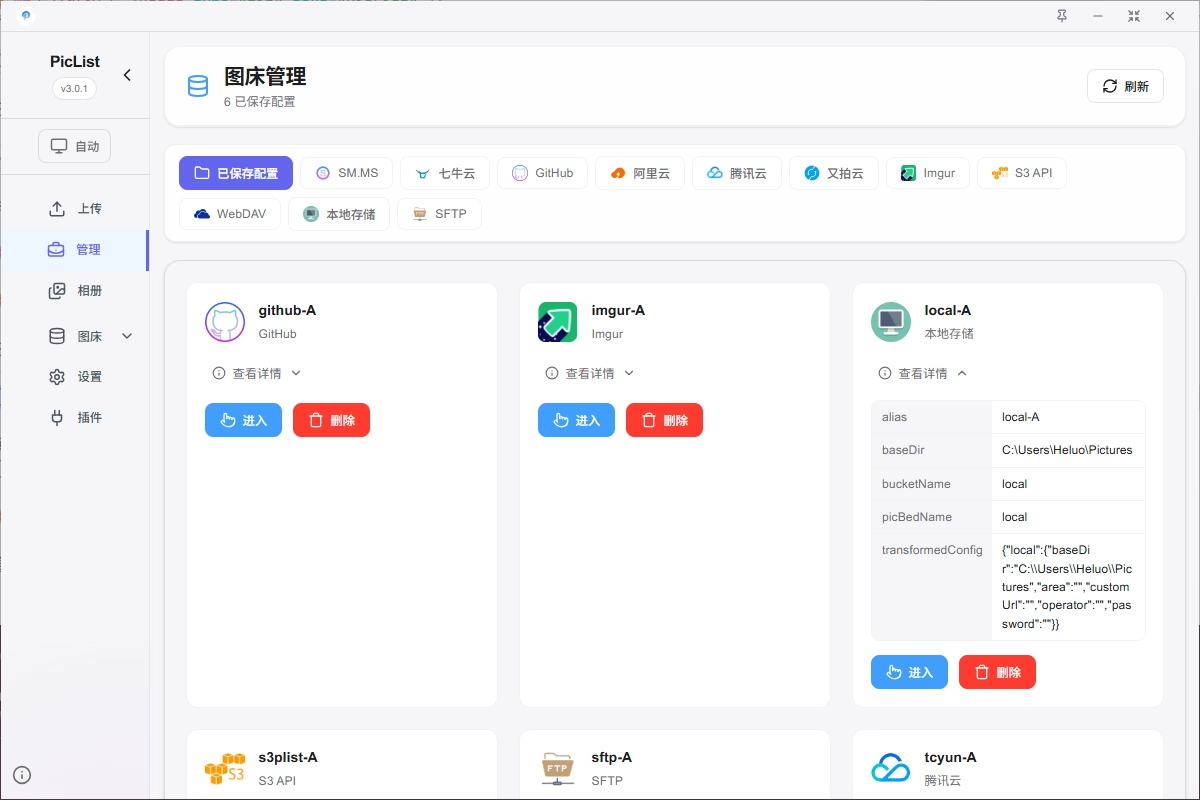Viewport: 1200px width, 800px height.
Task: Click the gear icon next to 设置
Action: [x=57, y=377]
